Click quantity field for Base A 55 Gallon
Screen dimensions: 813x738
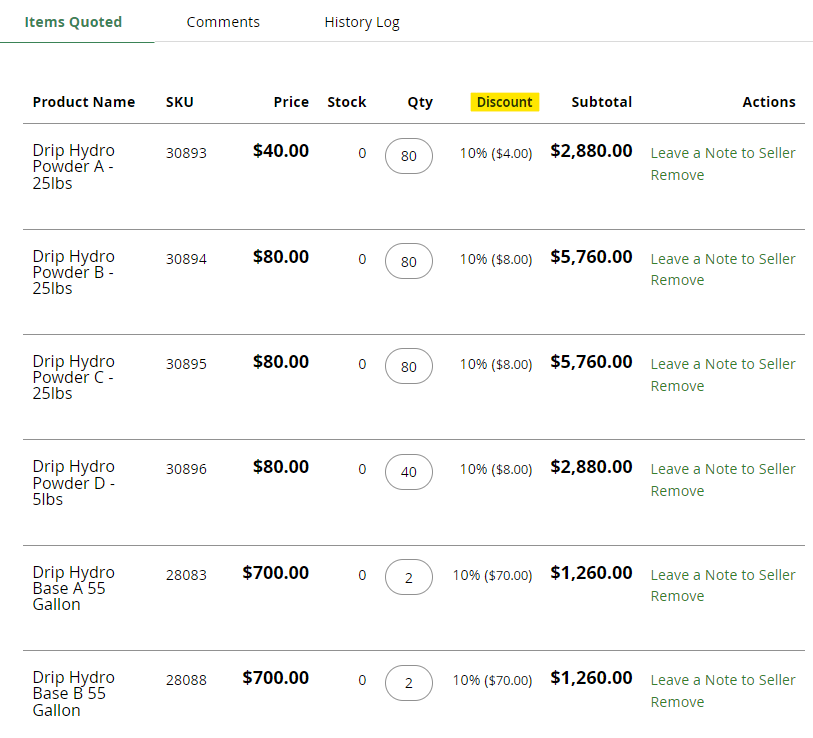pyautogui.click(x=409, y=577)
